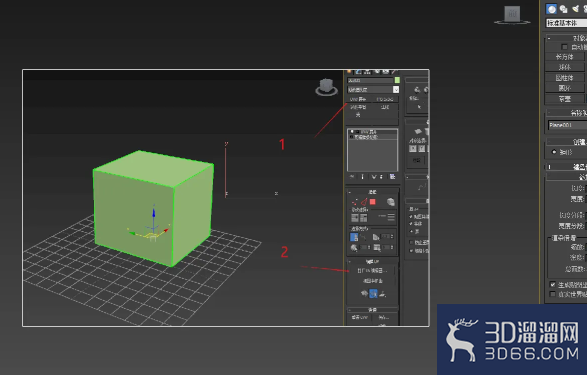Click the 重置 UVW button in the Channel rollout
587x375 pixels.
[360, 317]
